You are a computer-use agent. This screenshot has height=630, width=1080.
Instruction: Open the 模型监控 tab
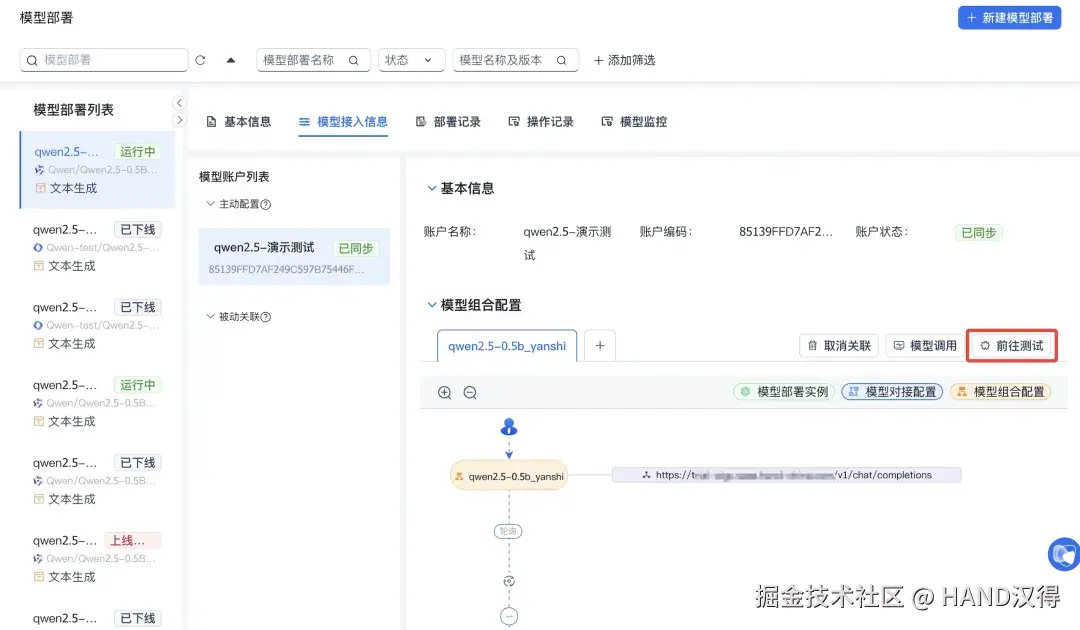[x=634, y=122]
